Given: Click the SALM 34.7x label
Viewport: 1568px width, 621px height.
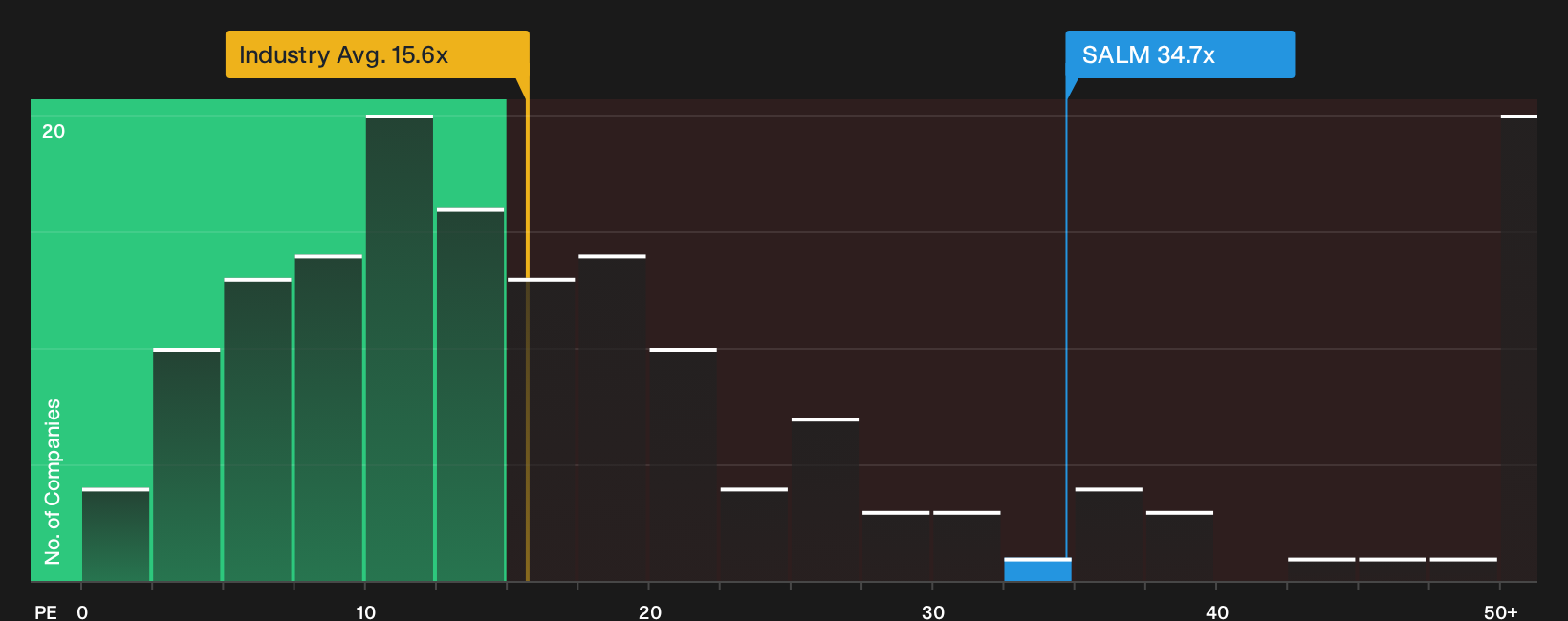Looking at the screenshot, I should pos(1180,54).
